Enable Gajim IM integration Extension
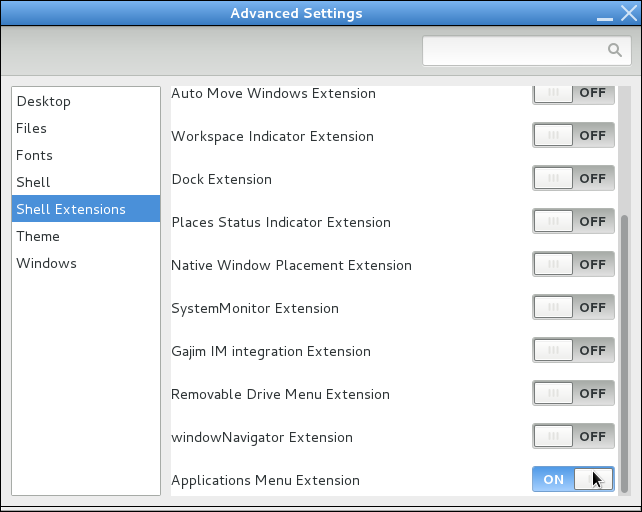 pyautogui.click(x=573, y=350)
